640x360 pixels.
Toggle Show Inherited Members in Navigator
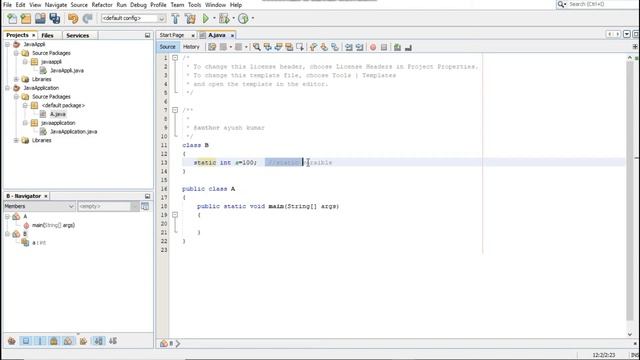tap(11, 341)
